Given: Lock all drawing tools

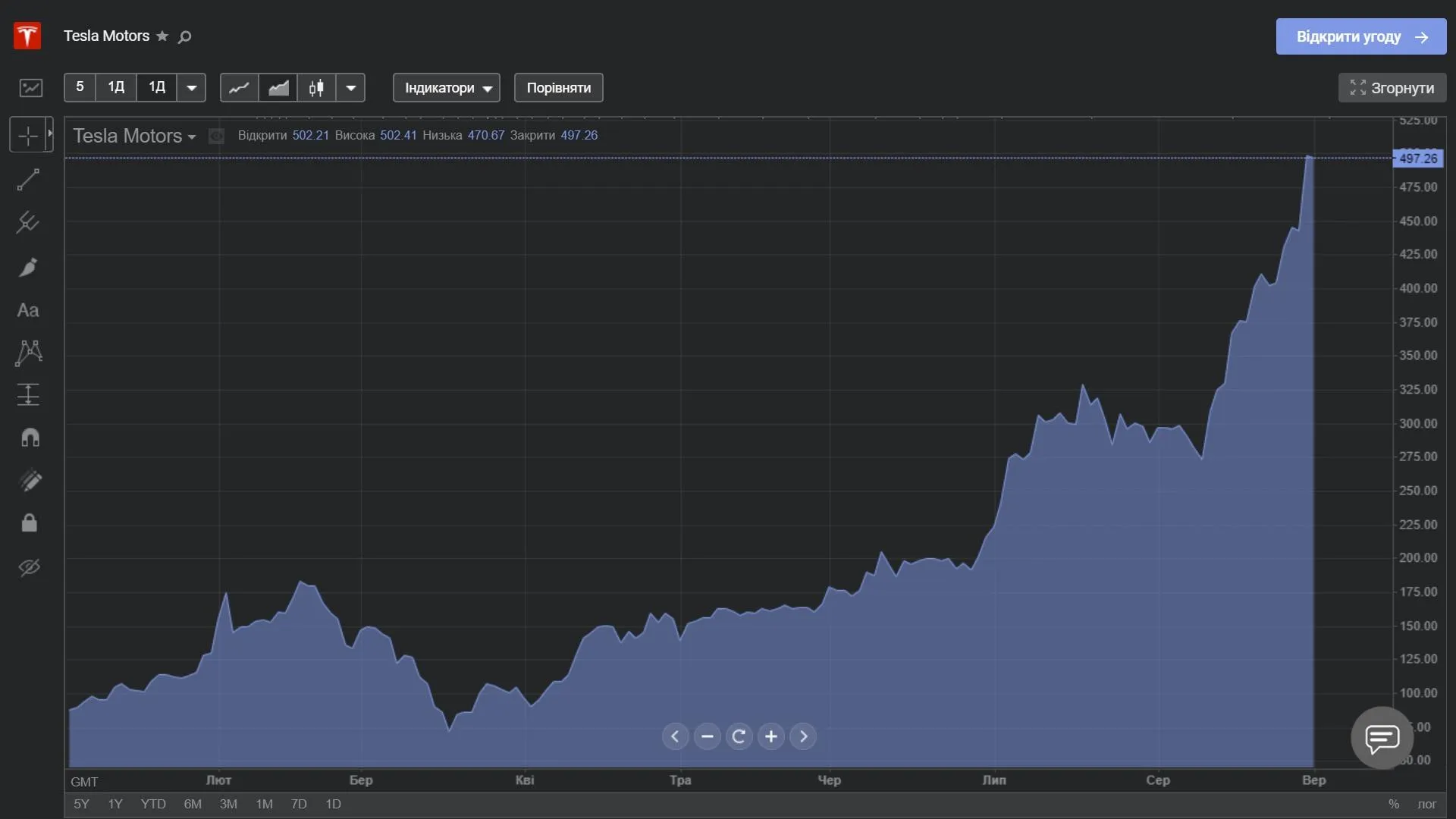Looking at the screenshot, I should click(30, 522).
